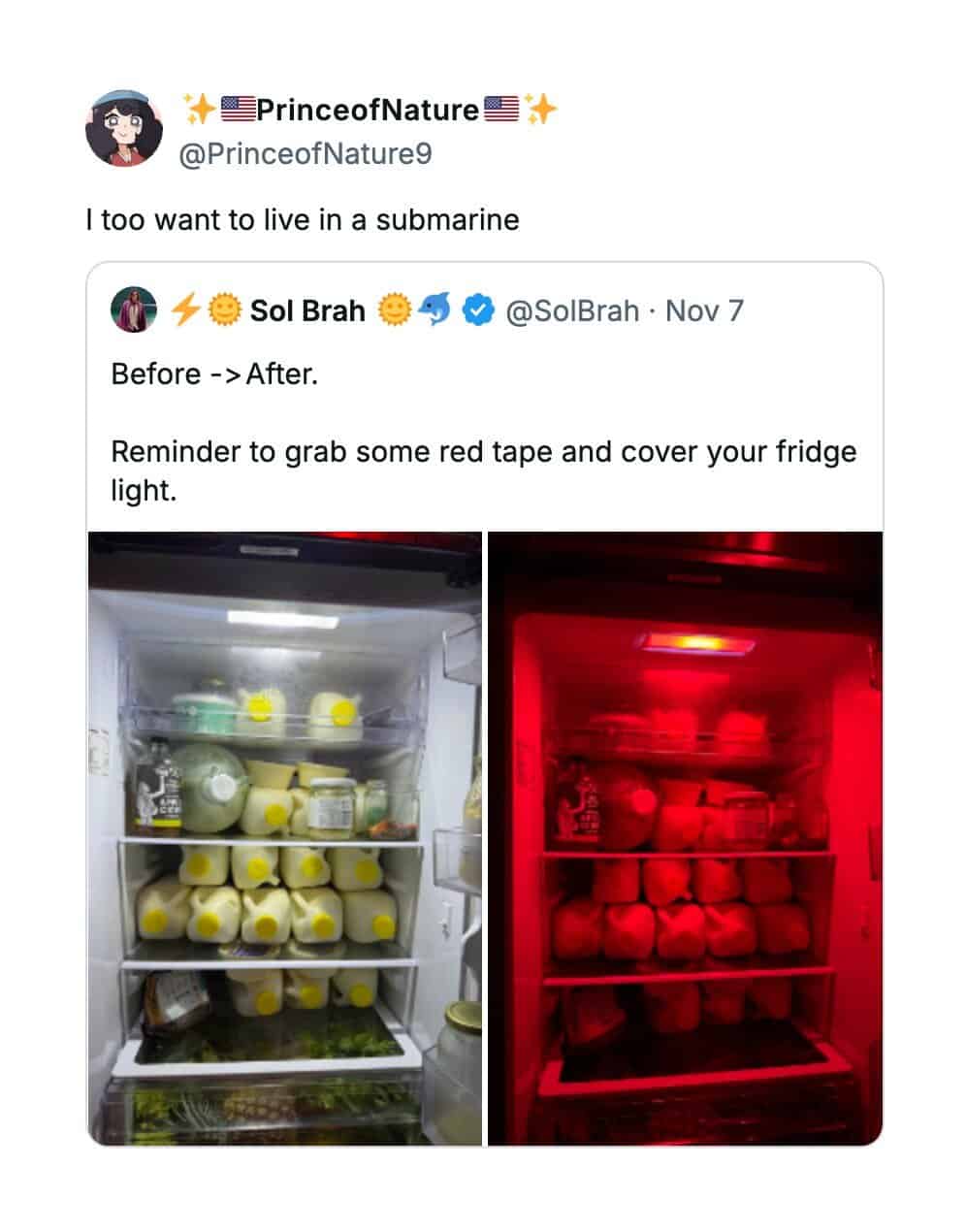Open quoted tweet text about red tape
This screenshot has height=1232, width=966.
[x=483, y=432]
